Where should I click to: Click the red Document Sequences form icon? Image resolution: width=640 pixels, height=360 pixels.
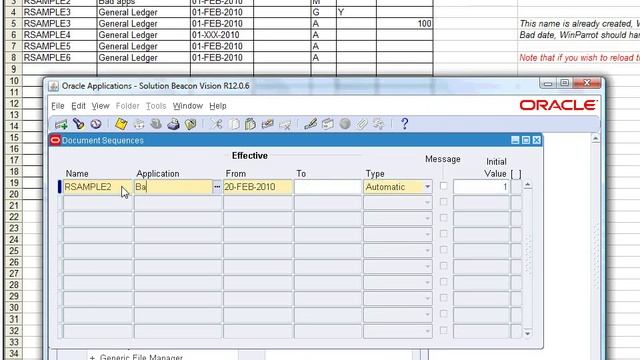(55, 140)
